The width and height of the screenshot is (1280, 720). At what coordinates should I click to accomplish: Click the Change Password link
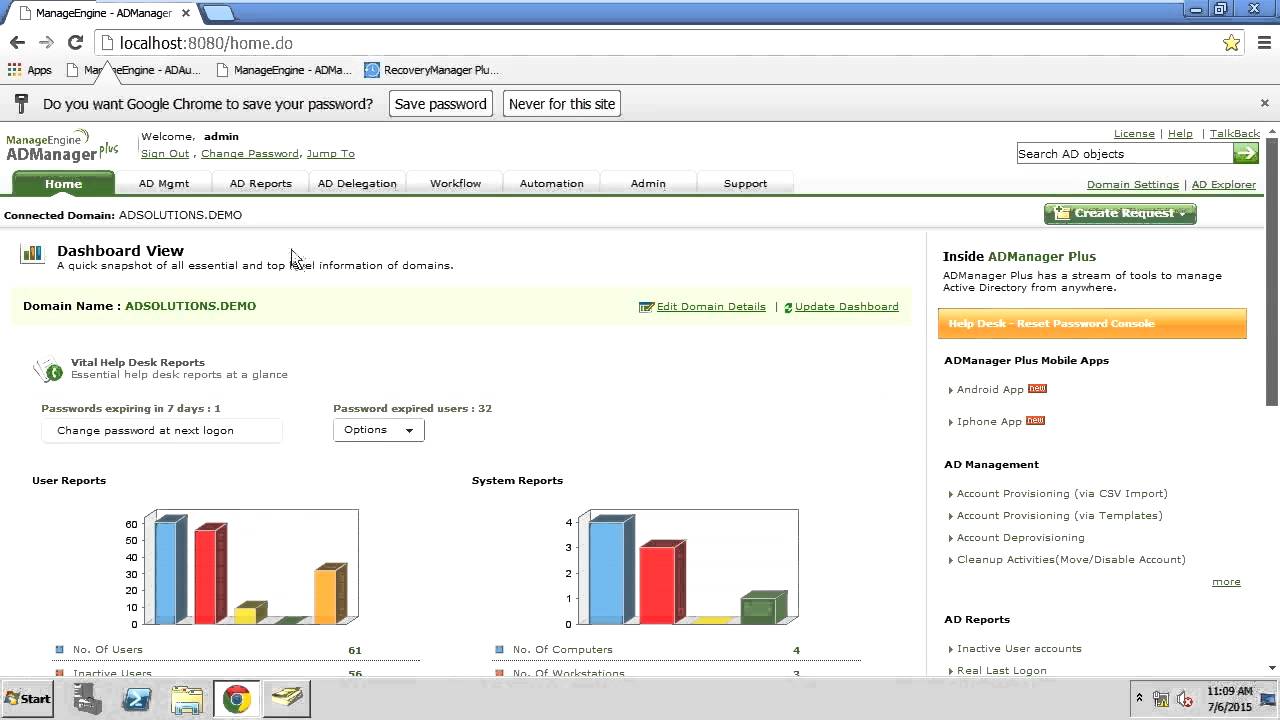[x=250, y=154]
